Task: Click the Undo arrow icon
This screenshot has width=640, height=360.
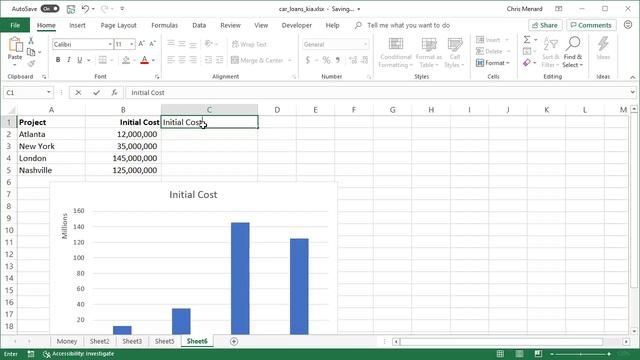Action: pos(85,9)
